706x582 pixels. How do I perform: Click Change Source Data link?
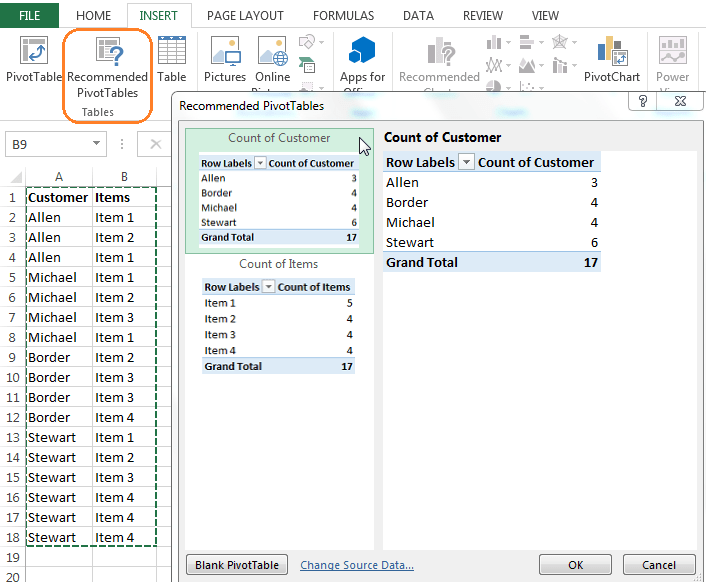(357, 565)
